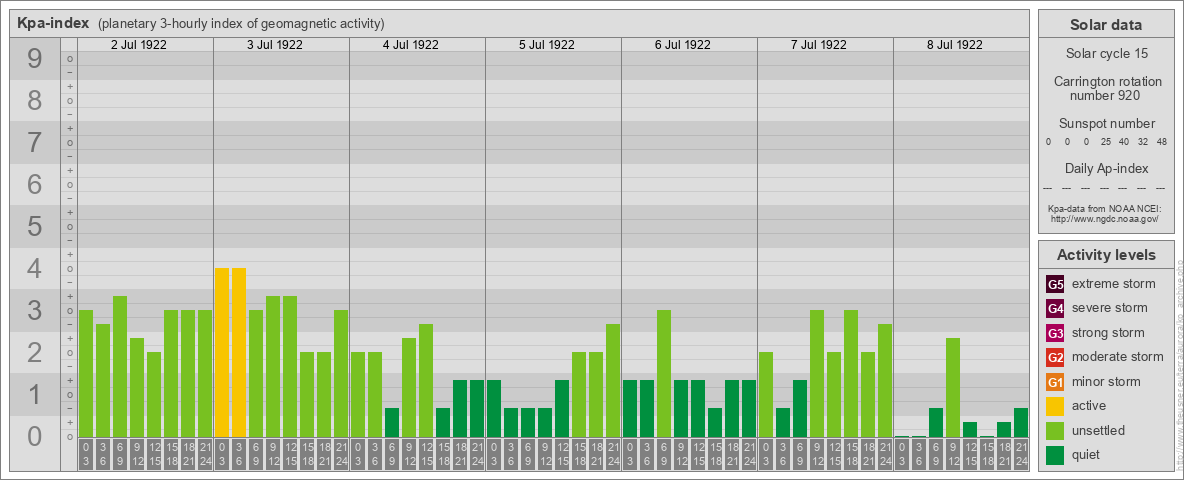1184x480 pixels.
Task: Click the G3 strong storm color swatch
Action: point(1055,333)
